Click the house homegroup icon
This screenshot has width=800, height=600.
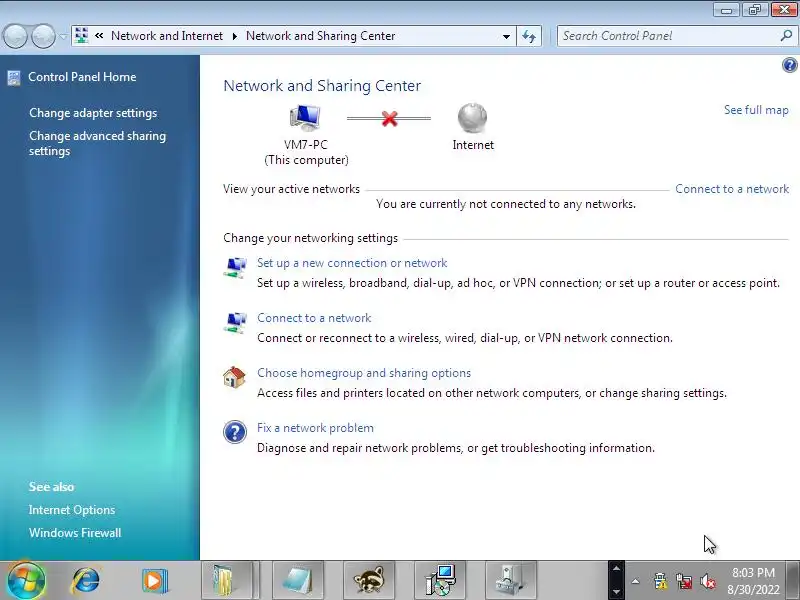(234, 377)
